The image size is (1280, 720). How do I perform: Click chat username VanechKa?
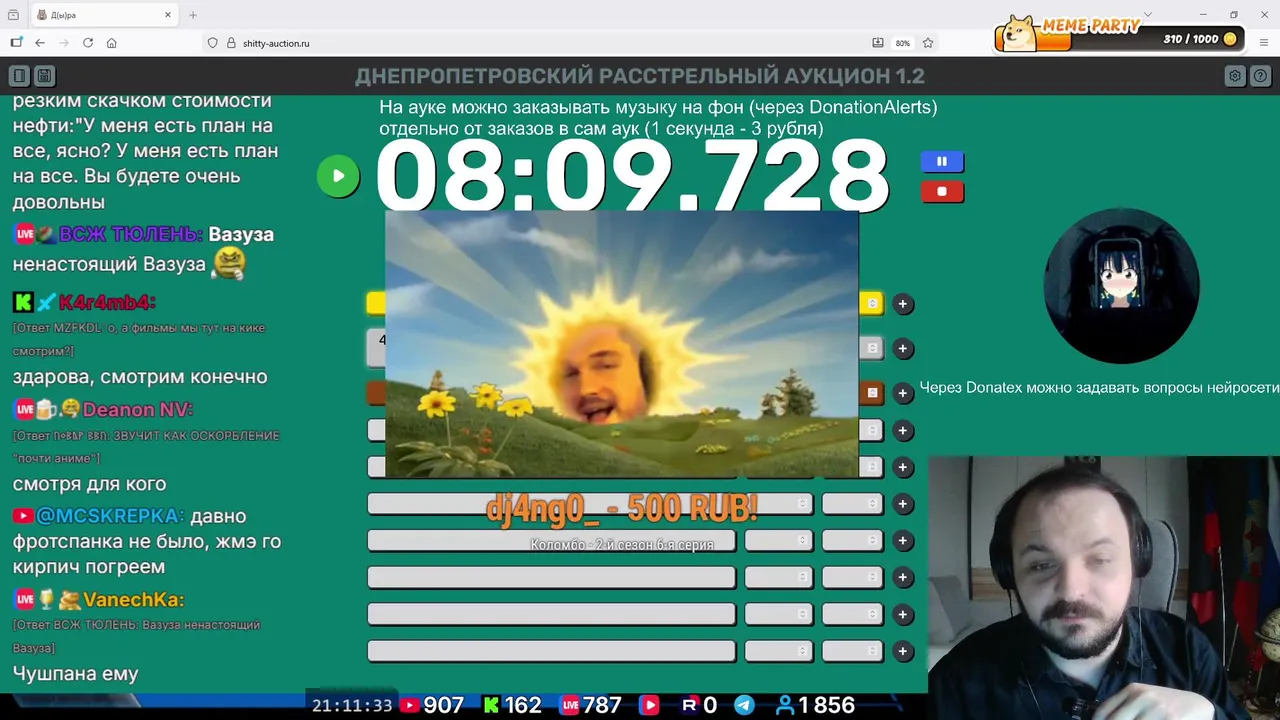tap(134, 600)
